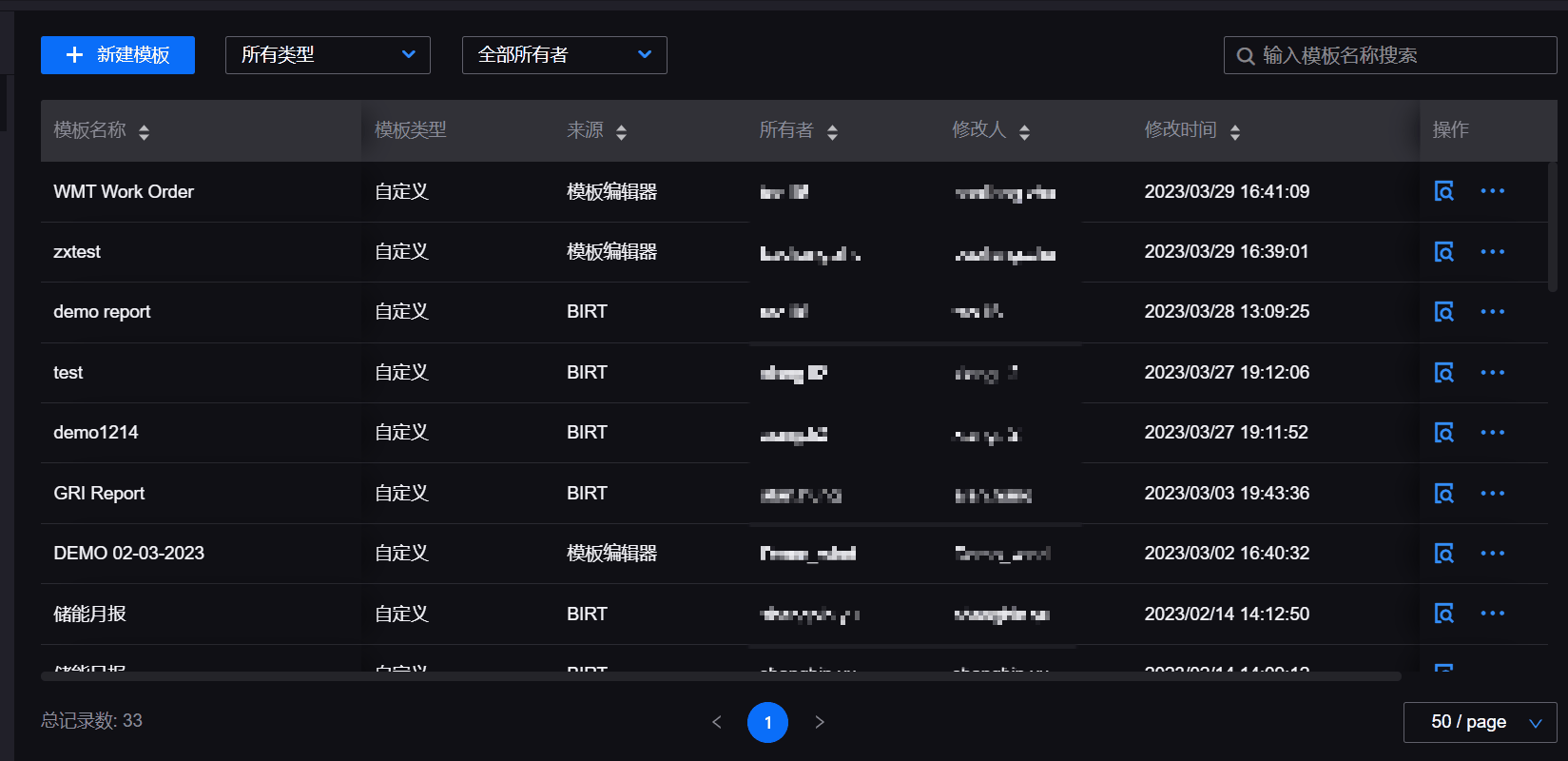Click 模板编辑器 source in DEMO 02-03-2023 row

612,554
